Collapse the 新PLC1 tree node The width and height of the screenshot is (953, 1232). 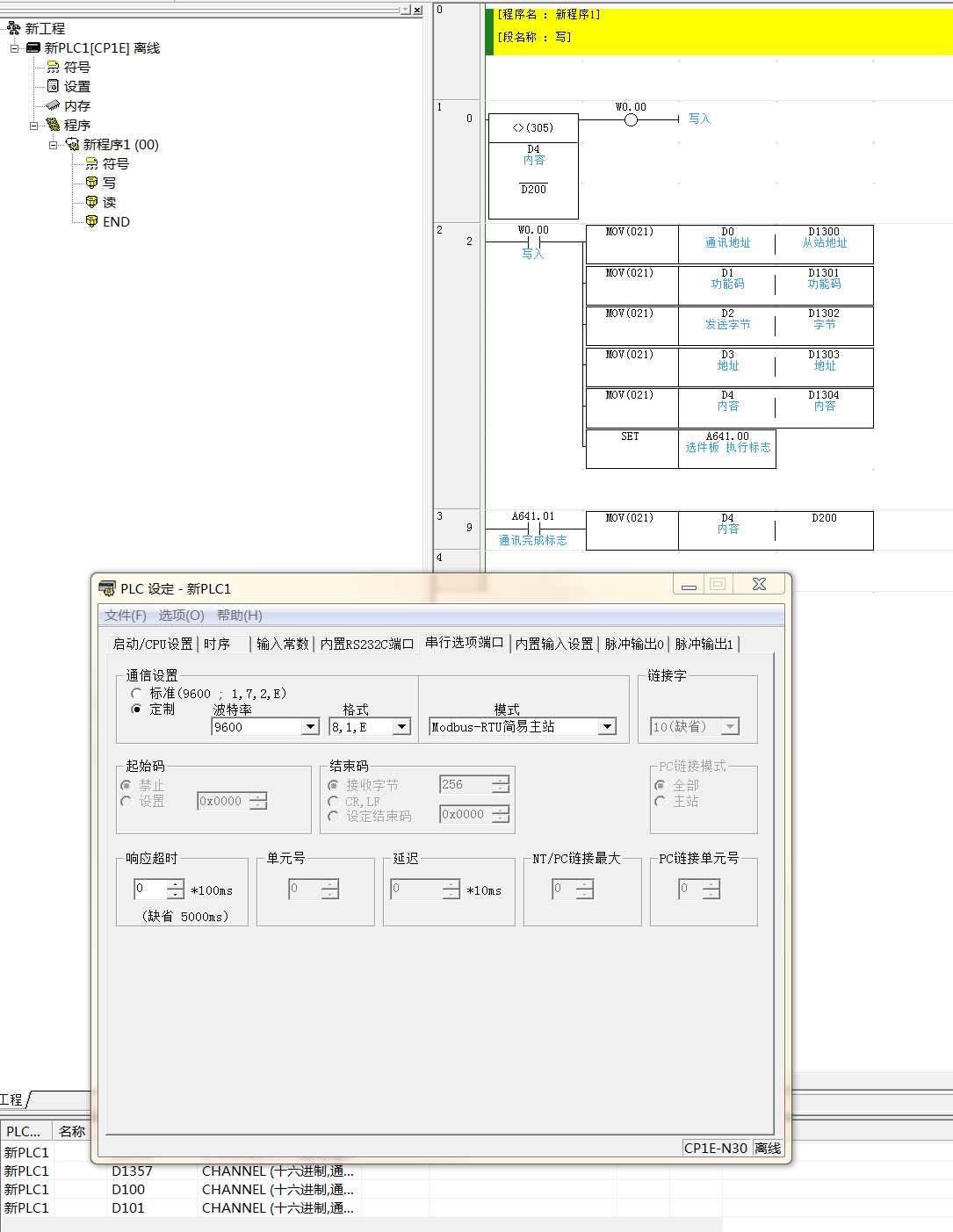15,48
